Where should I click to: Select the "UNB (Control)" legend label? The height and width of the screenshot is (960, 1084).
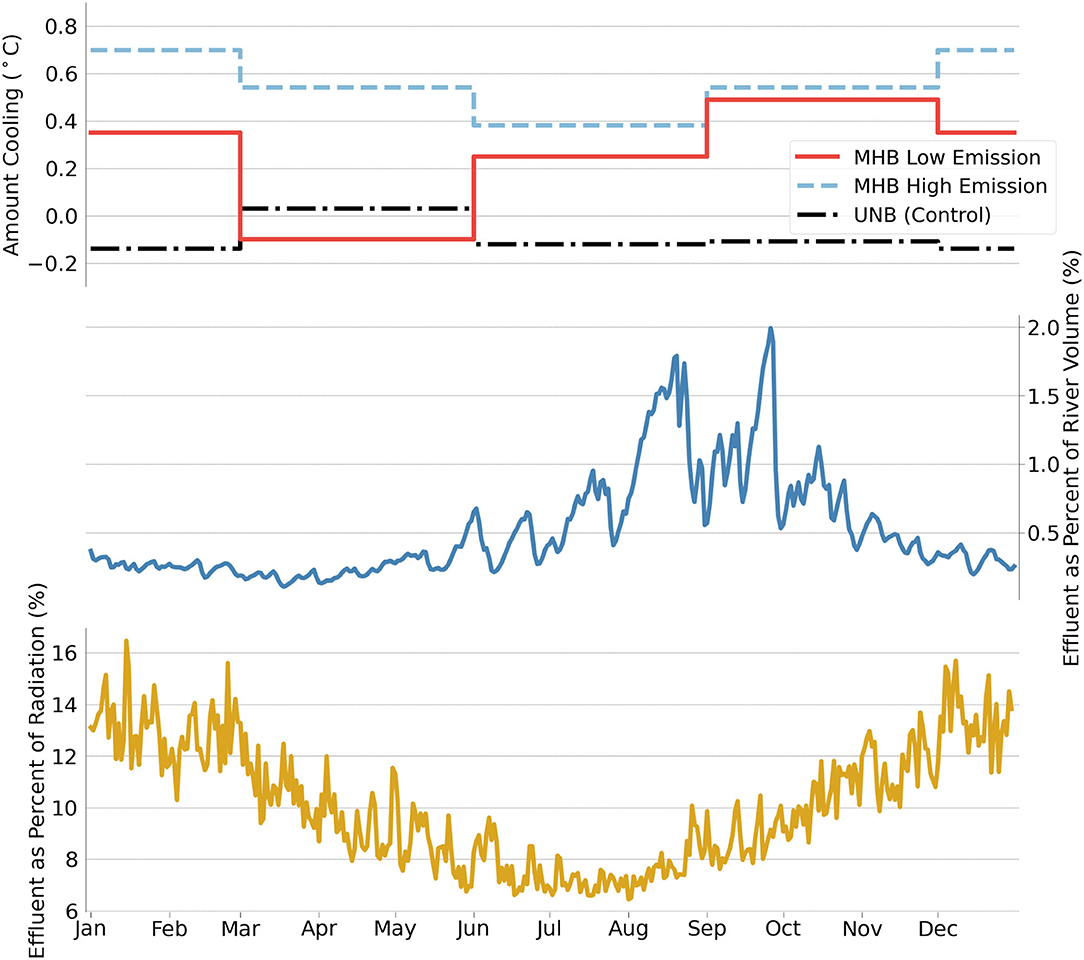click(922, 215)
